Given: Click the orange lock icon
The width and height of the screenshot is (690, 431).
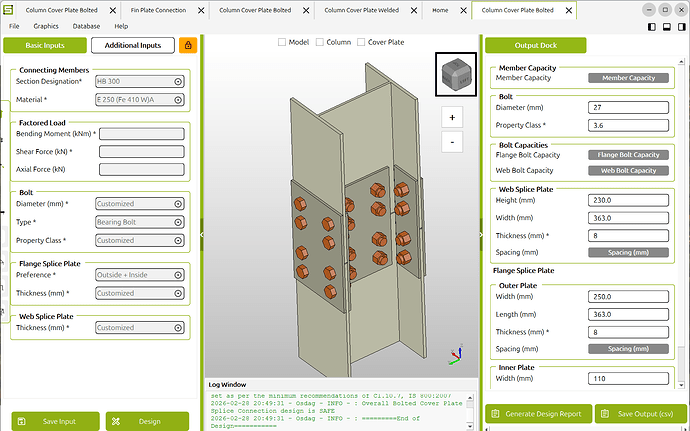Looking at the screenshot, I should click(187, 45).
